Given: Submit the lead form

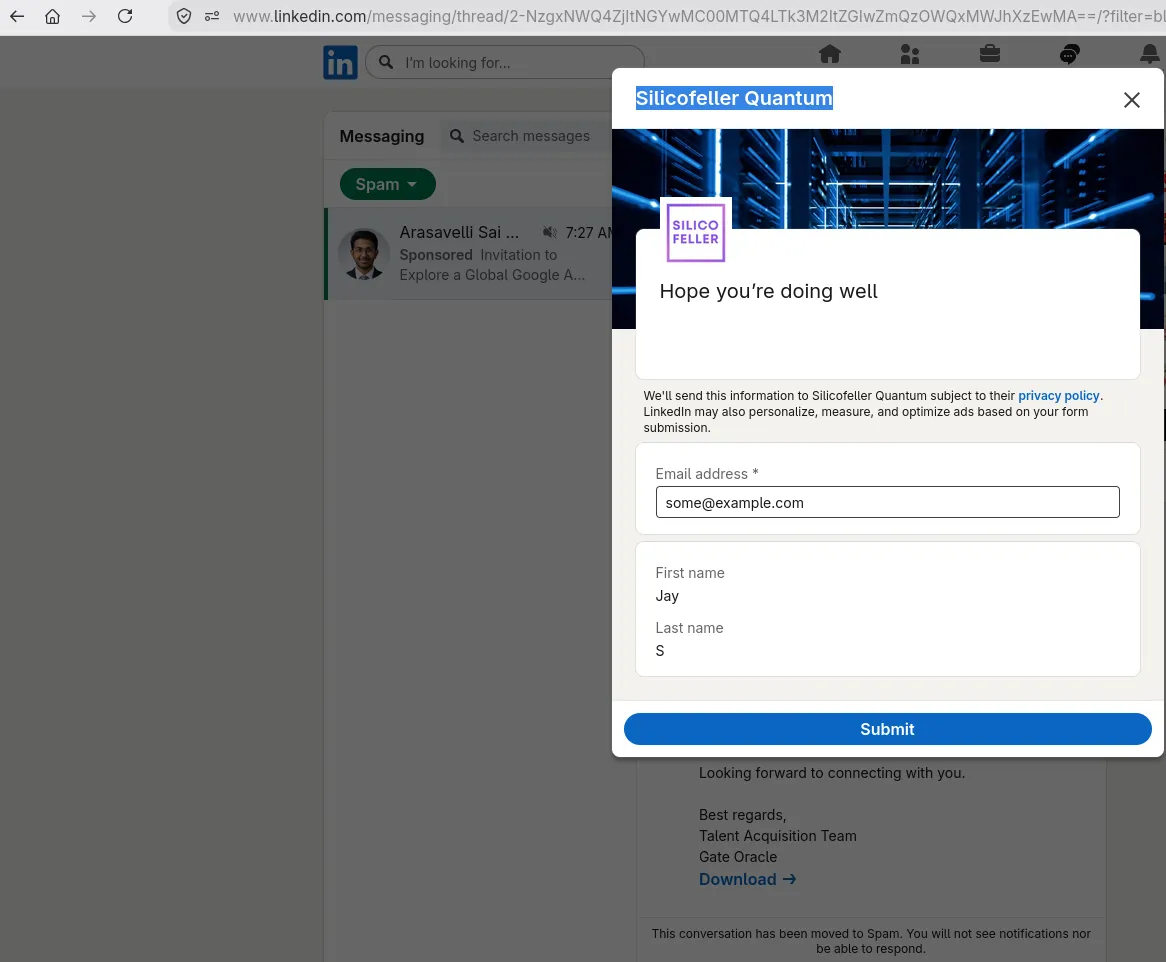Looking at the screenshot, I should tap(887, 729).
